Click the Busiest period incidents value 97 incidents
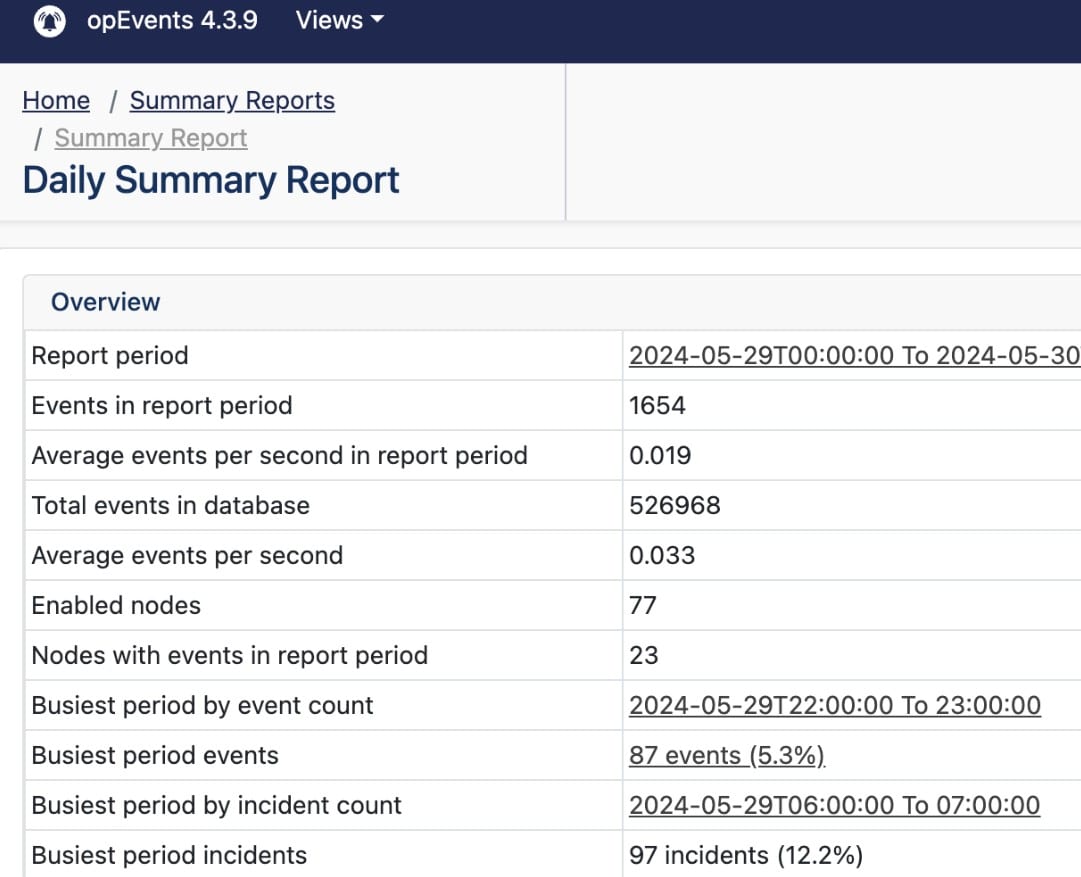Viewport: 1081px width, 877px height. click(x=745, y=855)
